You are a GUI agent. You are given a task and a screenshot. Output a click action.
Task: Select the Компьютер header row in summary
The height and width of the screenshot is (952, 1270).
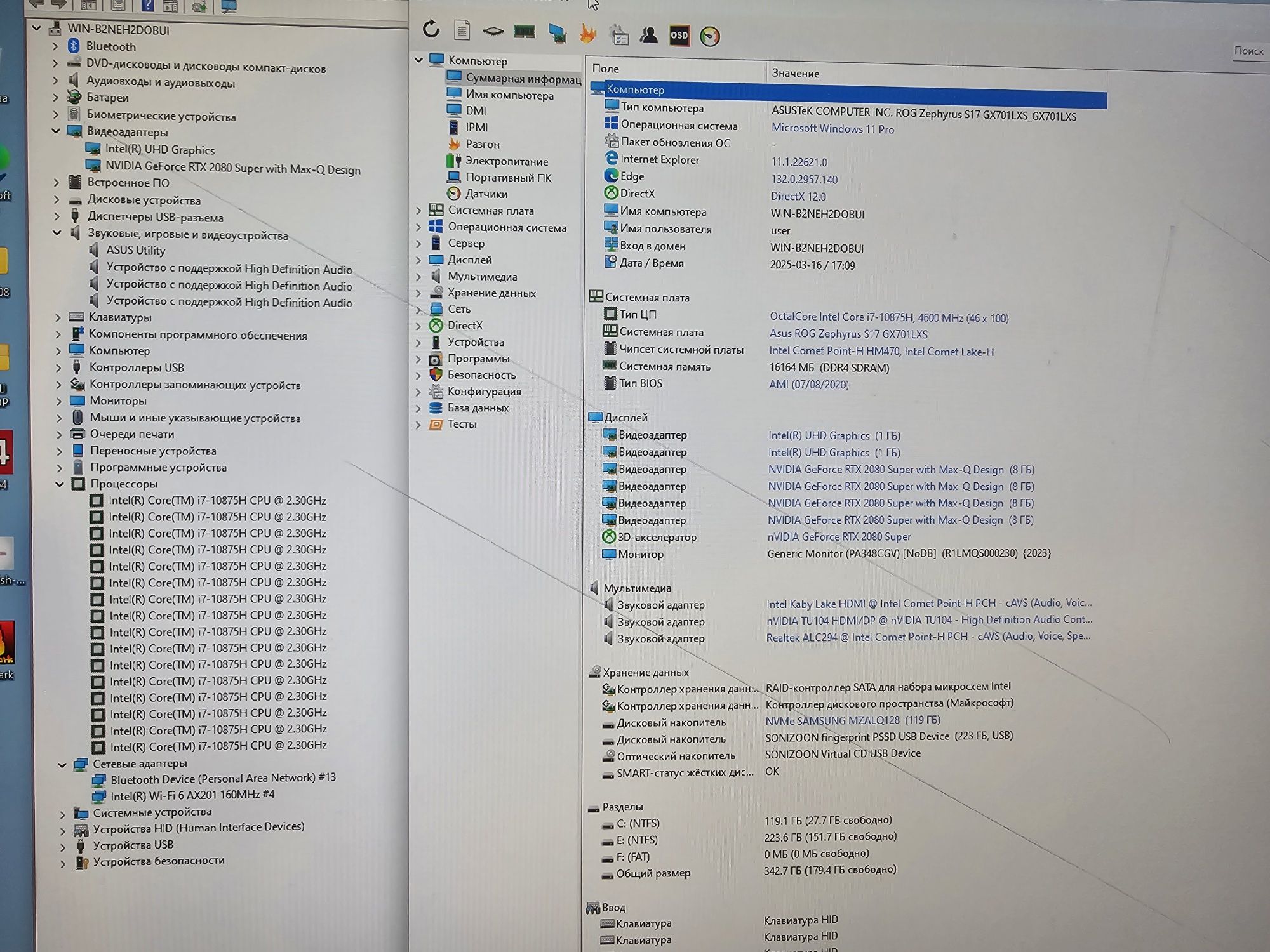point(848,93)
